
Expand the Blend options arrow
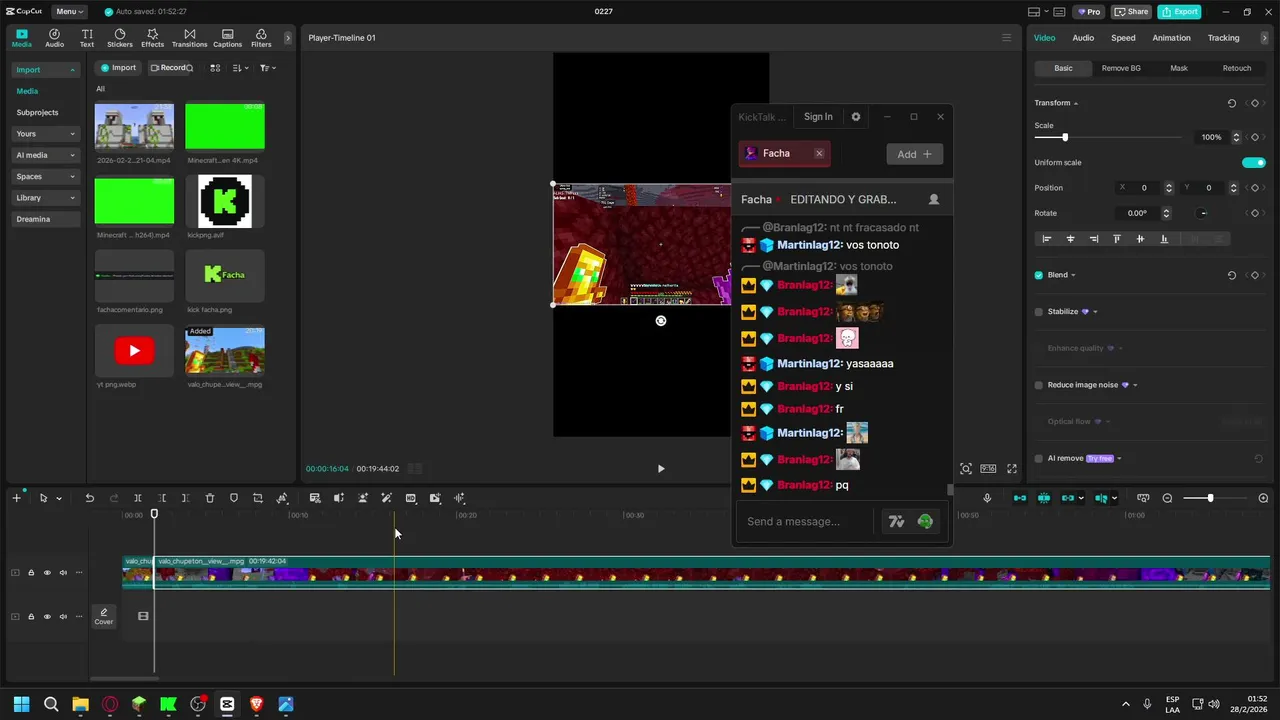coord(1075,275)
